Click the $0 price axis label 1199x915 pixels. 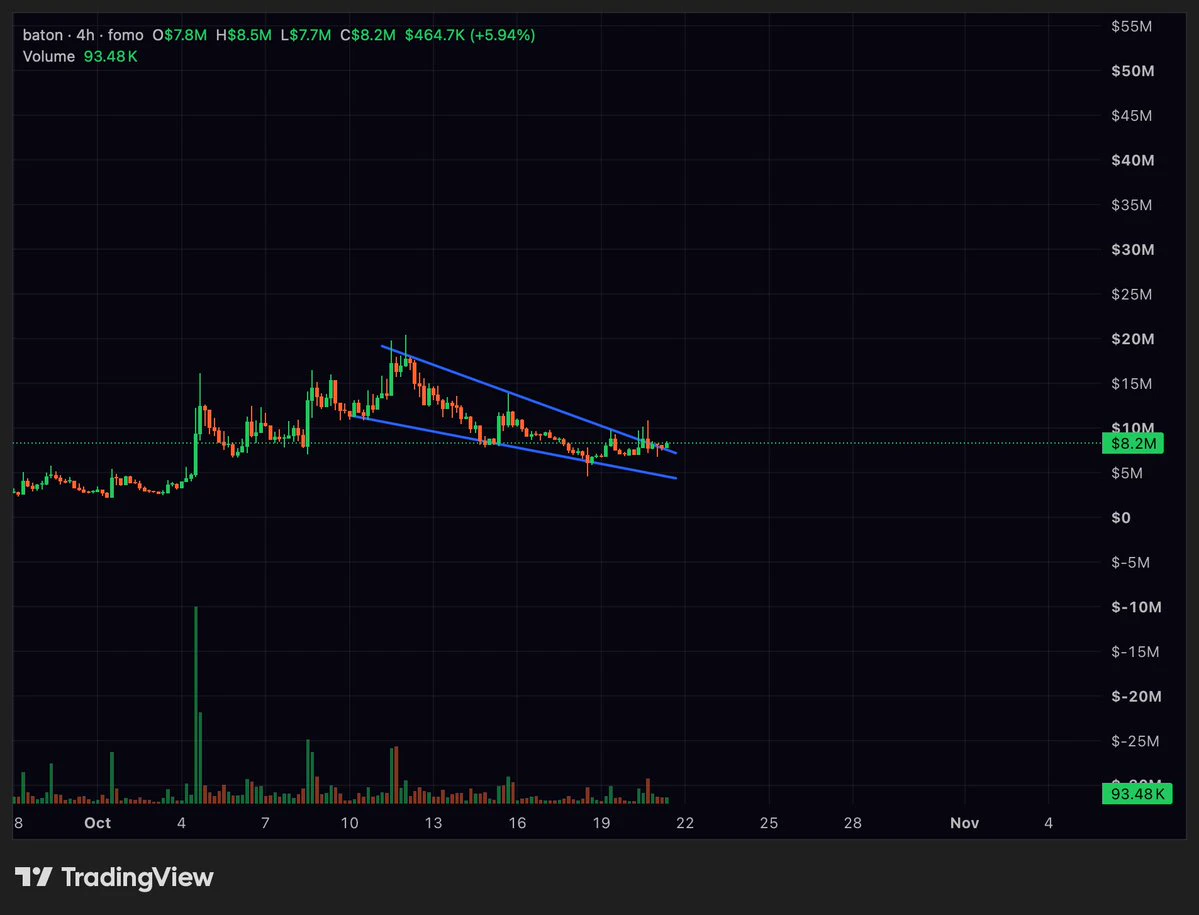point(1121,518)
